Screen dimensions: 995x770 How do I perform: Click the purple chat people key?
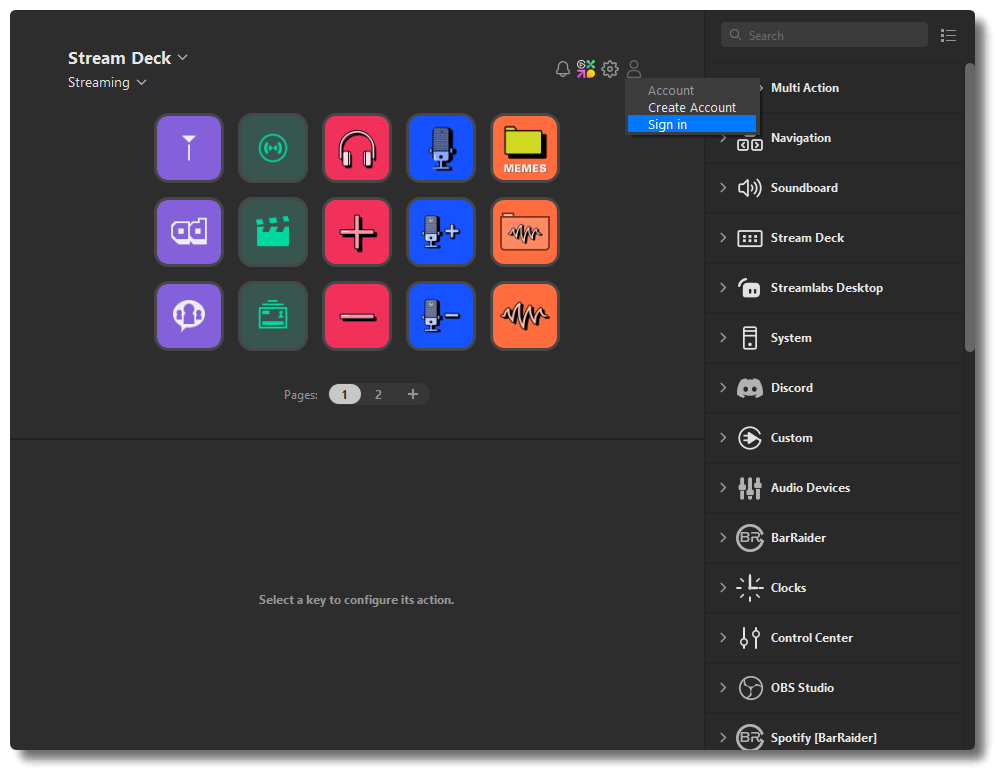coord(189,315)
